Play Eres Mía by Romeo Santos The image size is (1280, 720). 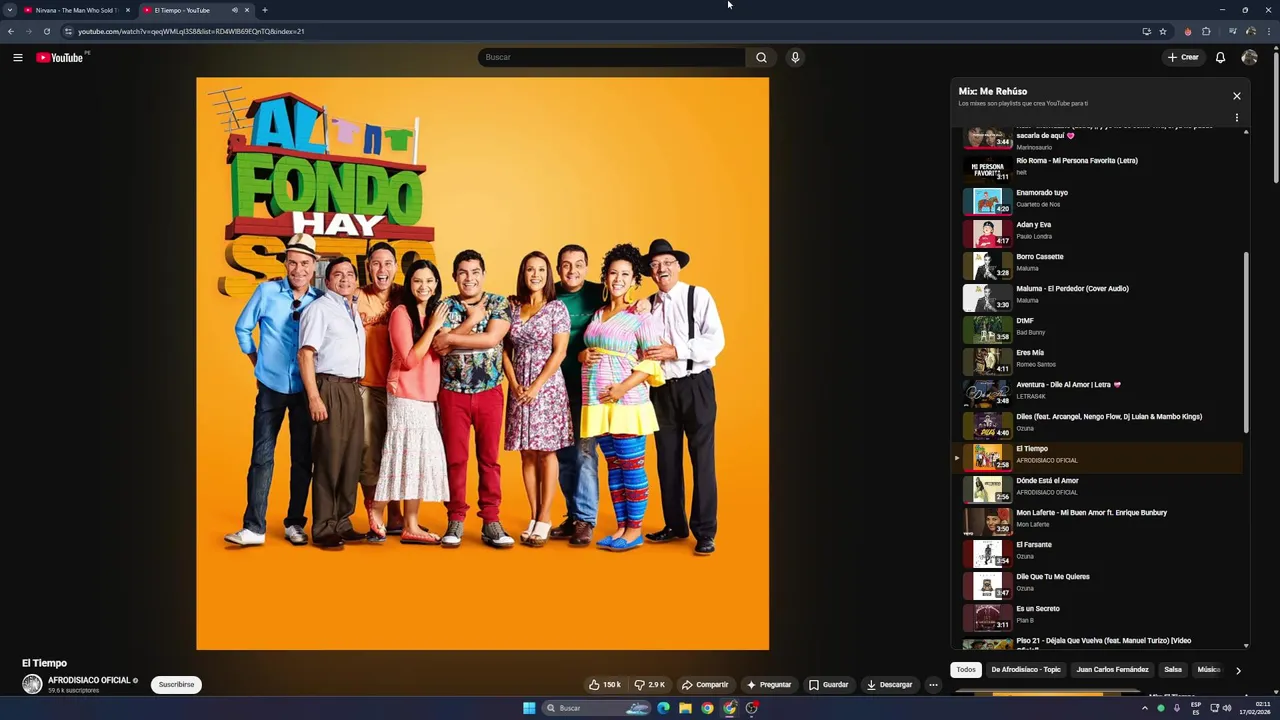coord(1100,360)
